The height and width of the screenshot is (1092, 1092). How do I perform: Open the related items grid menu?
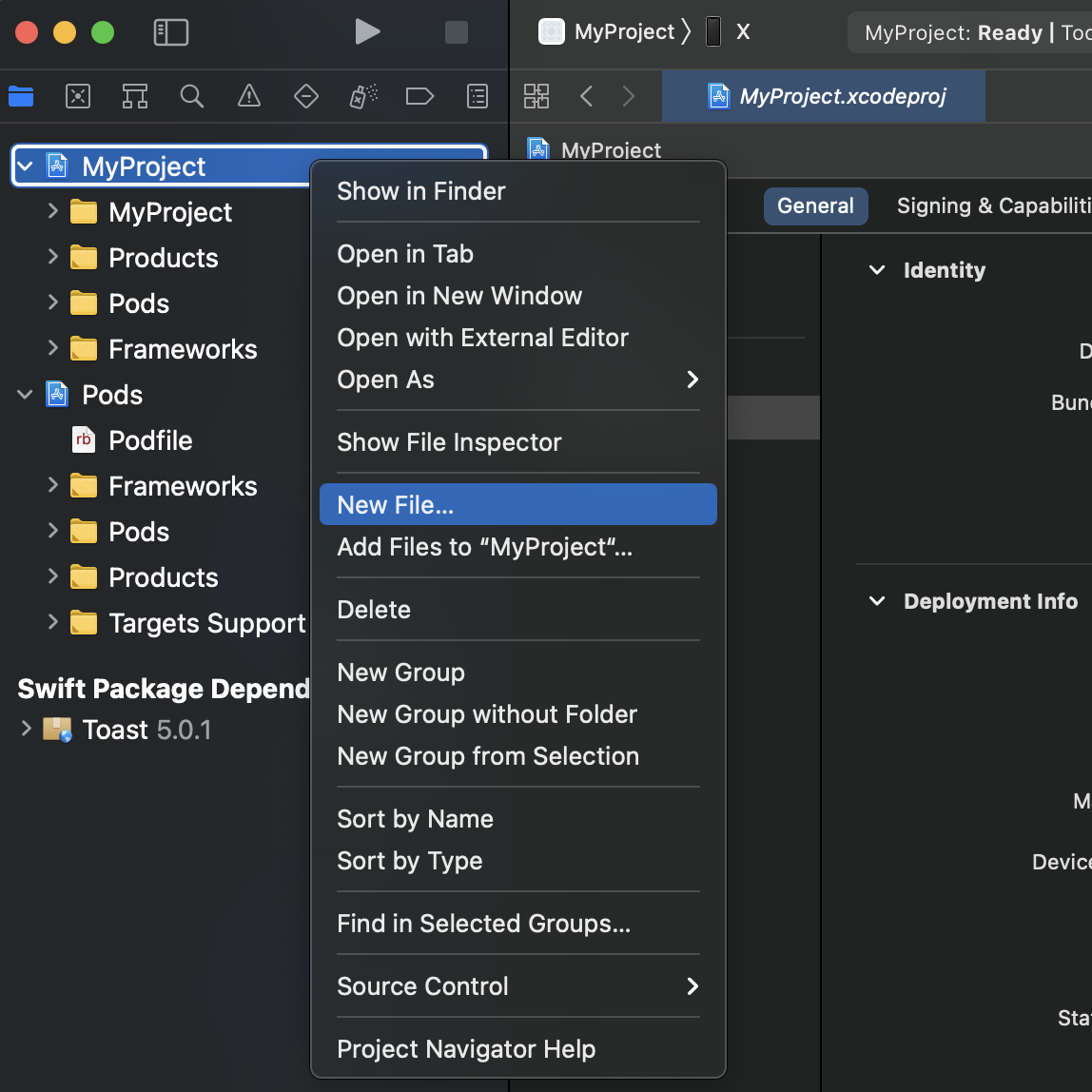pyautogui.click(x=536, y=96)
